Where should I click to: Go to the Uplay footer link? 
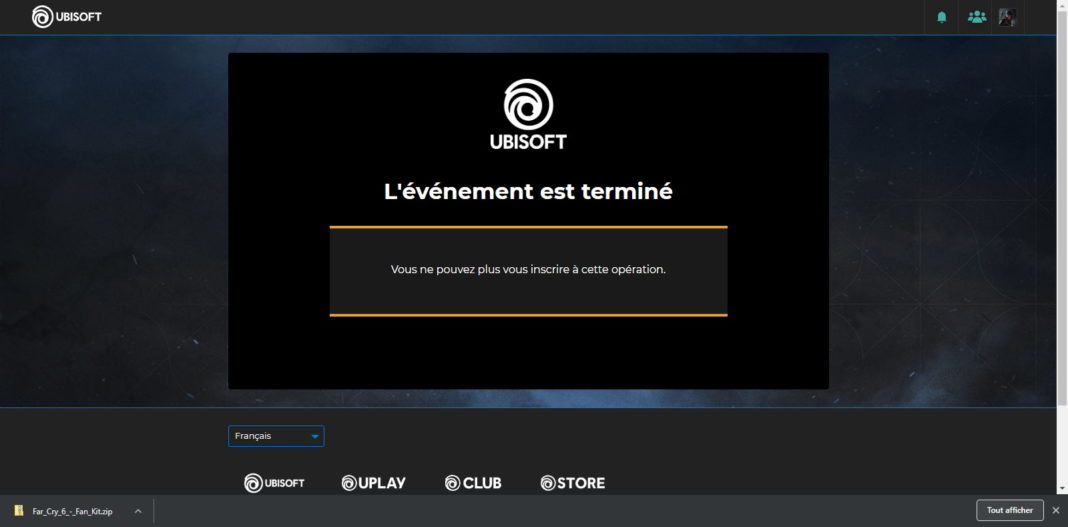tap(373, 483)
